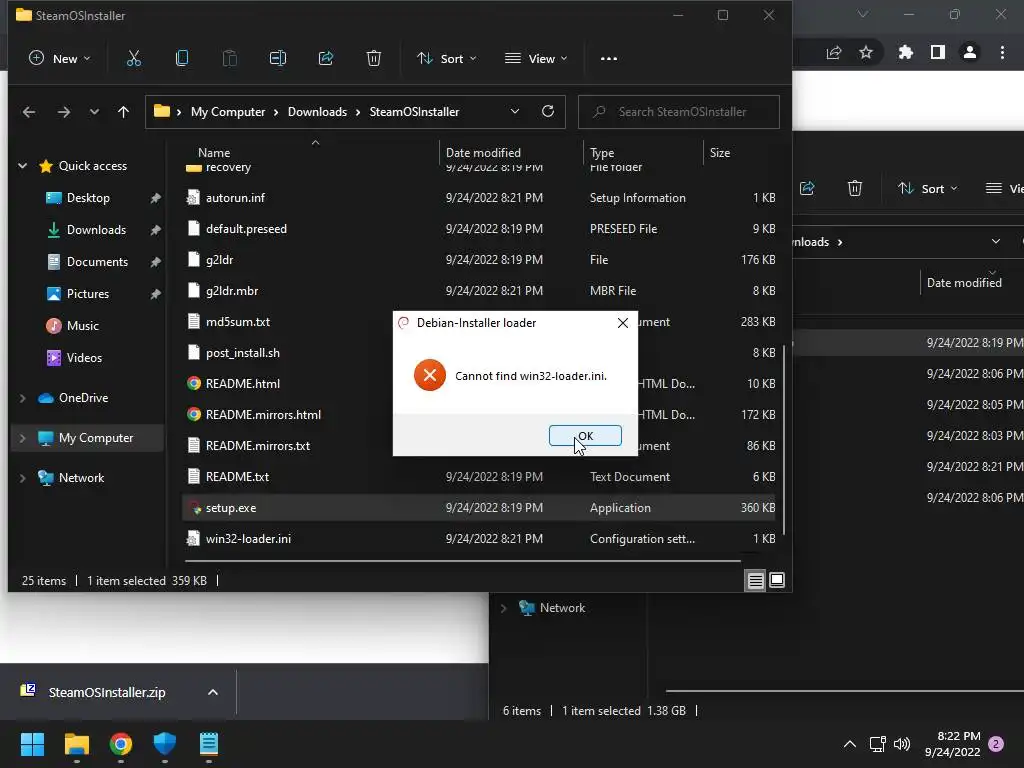Screen dimensions: 1024x768
Task: Open Windows Security shield in taskbar
Action: click(x=165, y=744)
